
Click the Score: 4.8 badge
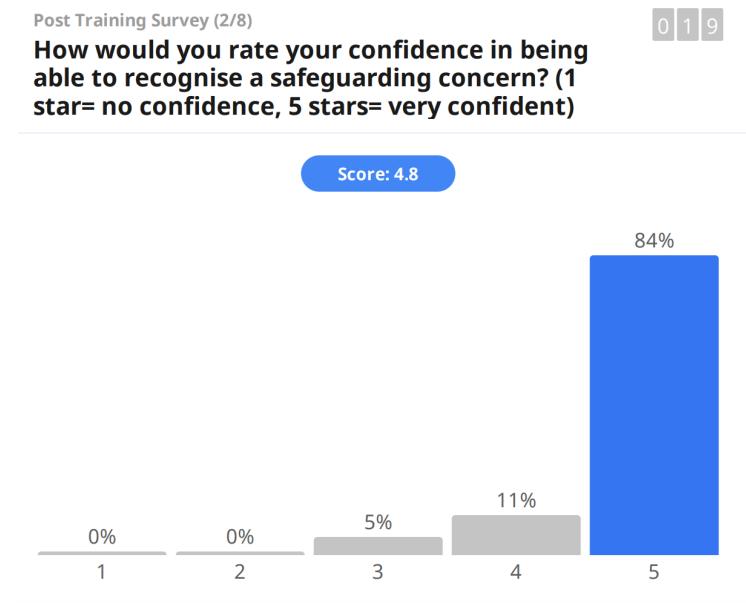tap(378, 174)
